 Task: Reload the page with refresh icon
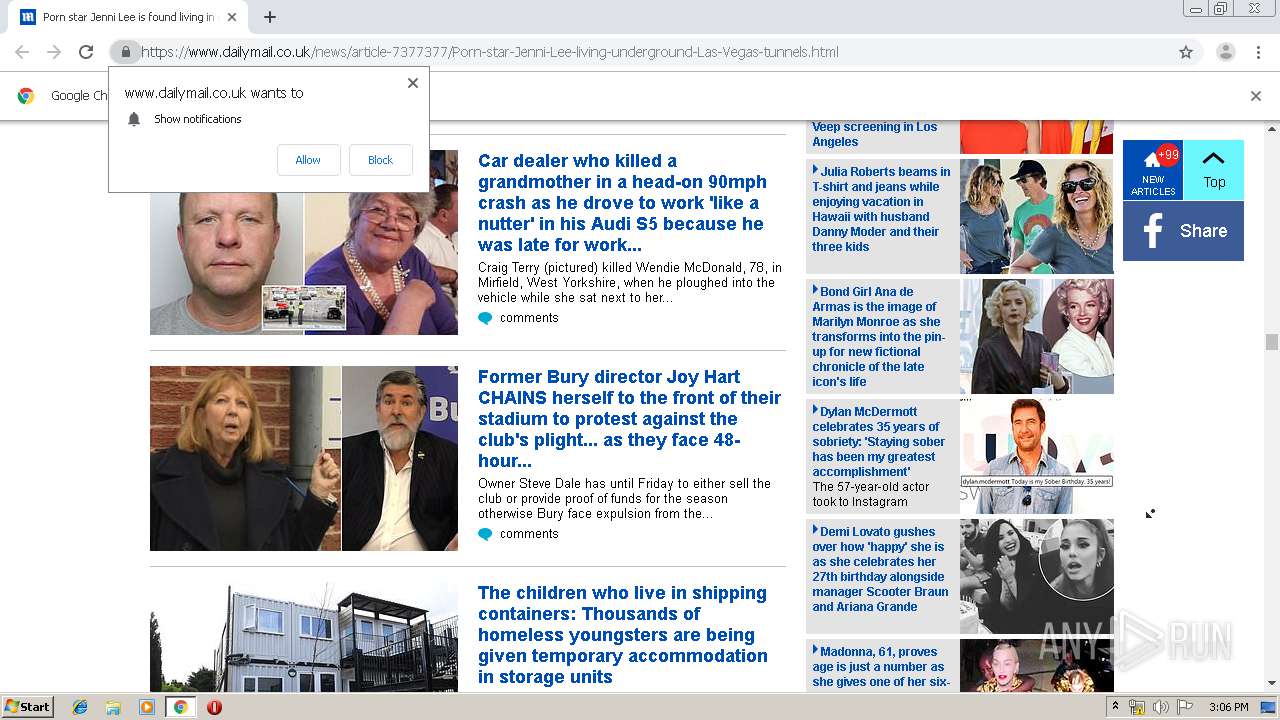point(86,52)
